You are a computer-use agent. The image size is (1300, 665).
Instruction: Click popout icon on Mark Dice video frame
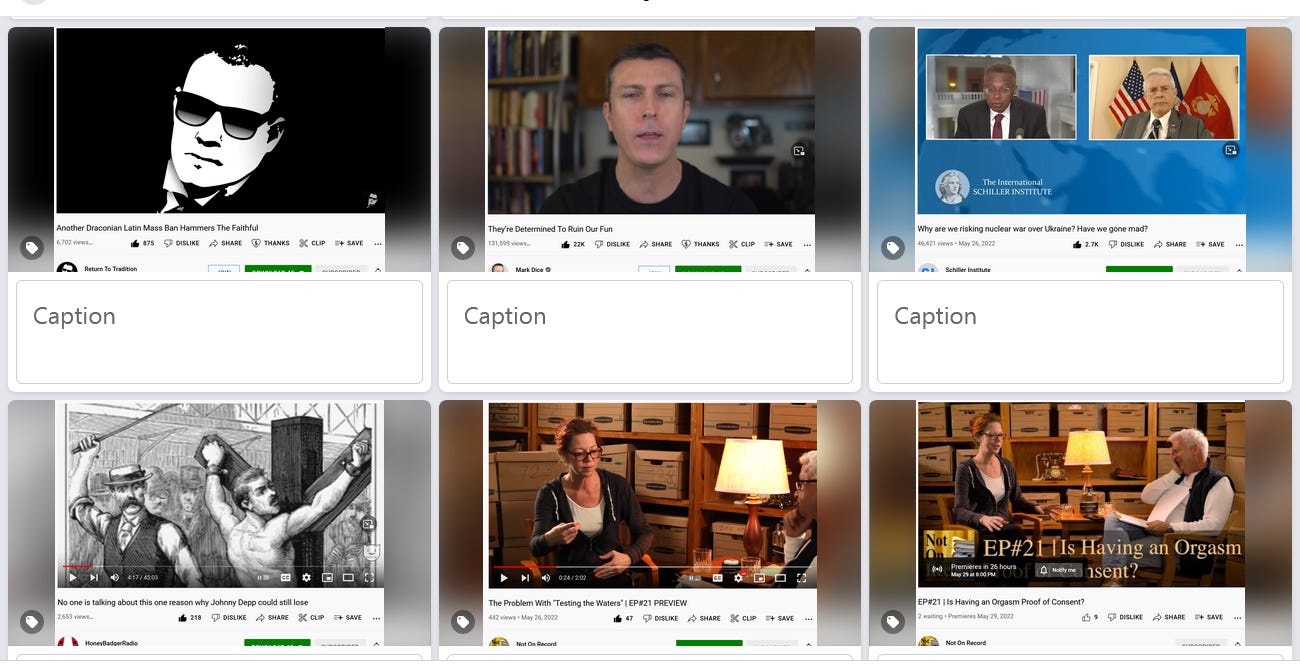[799, 151]
